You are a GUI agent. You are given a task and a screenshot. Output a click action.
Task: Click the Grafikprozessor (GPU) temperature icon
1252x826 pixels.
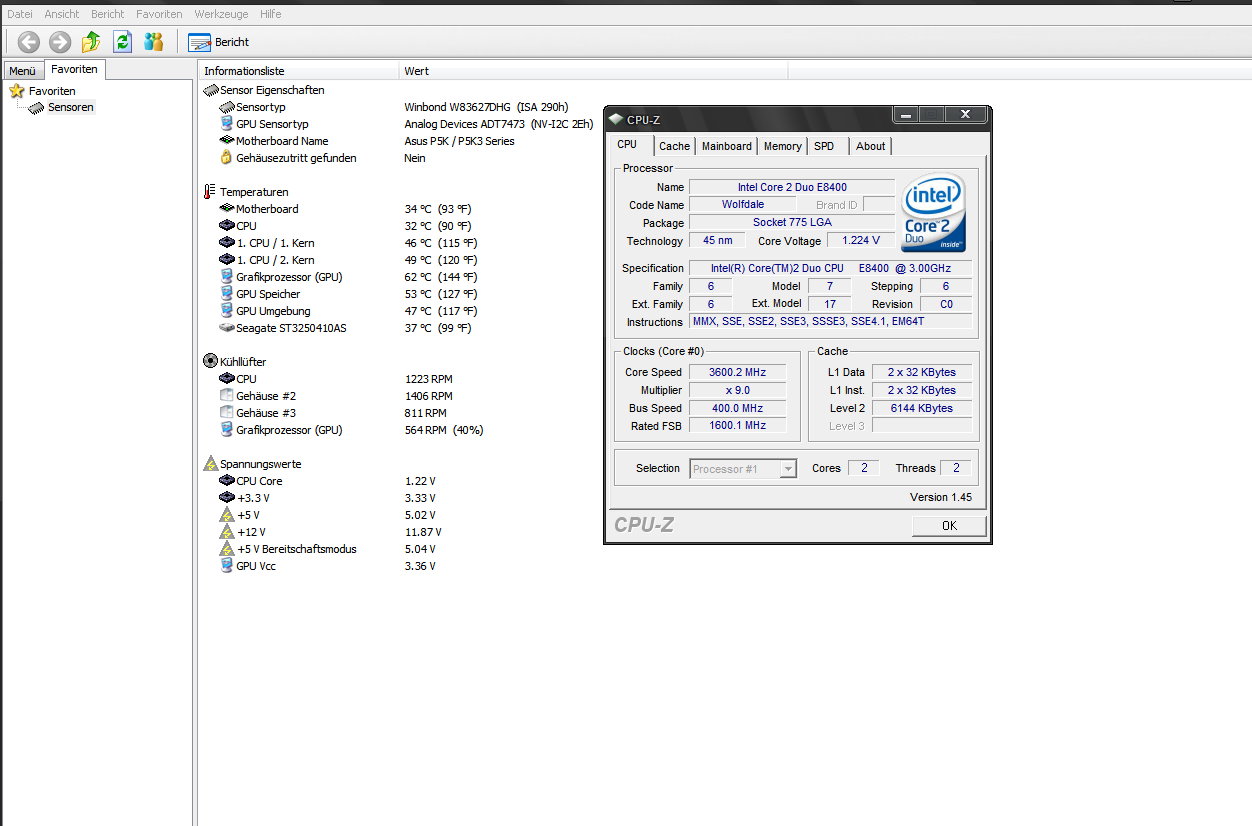[227, 277]
